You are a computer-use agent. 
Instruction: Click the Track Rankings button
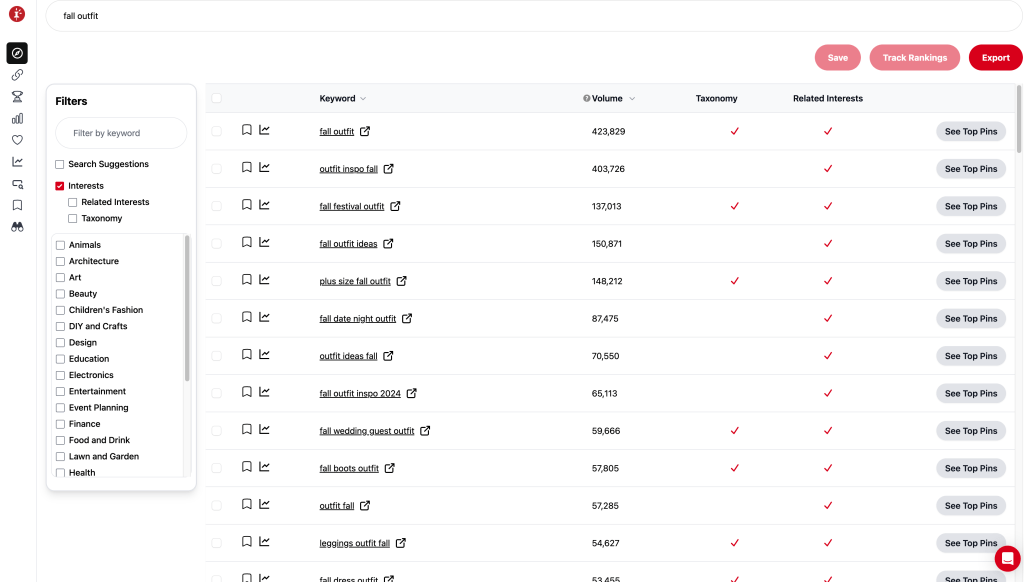pyautogui.click(x=914, y=57)
